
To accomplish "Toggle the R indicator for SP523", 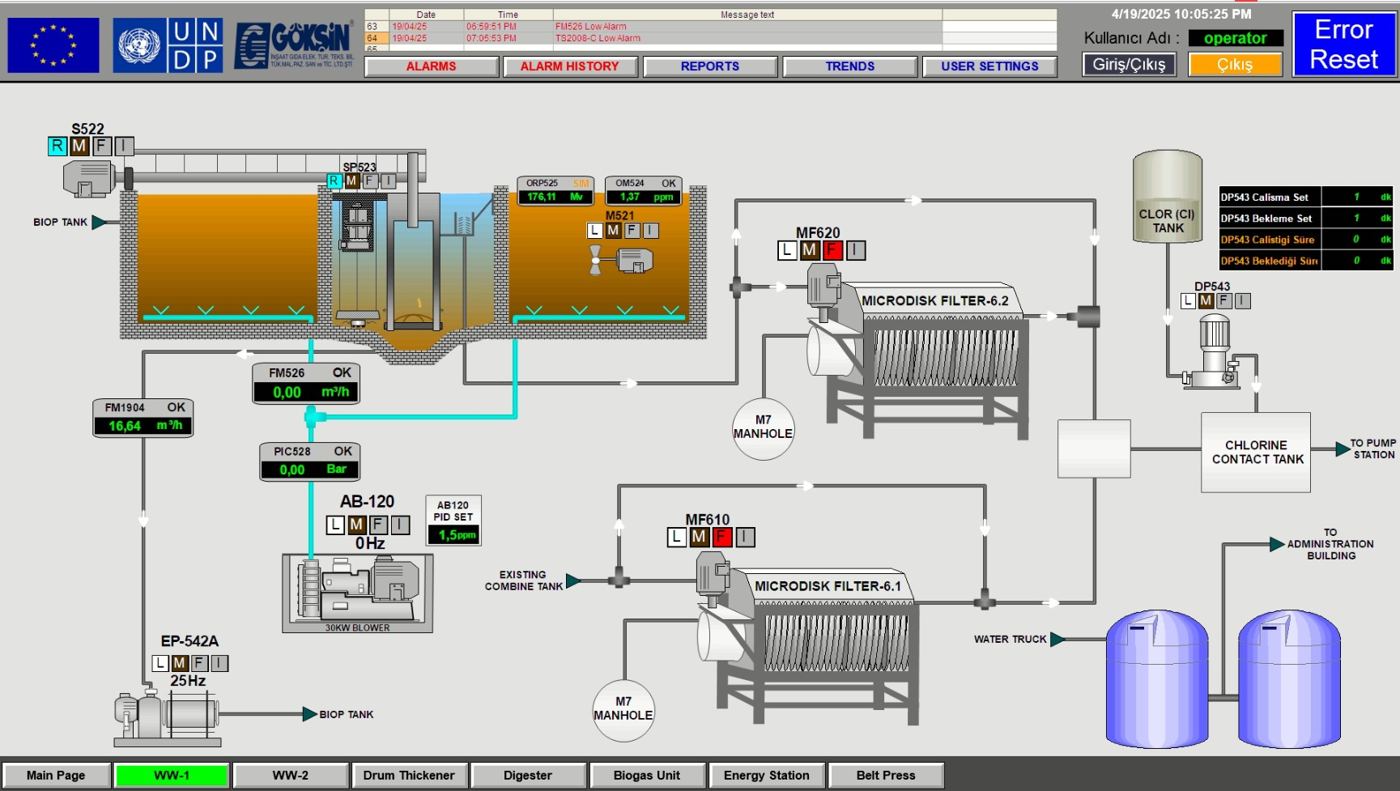I will tap(335, 181).
